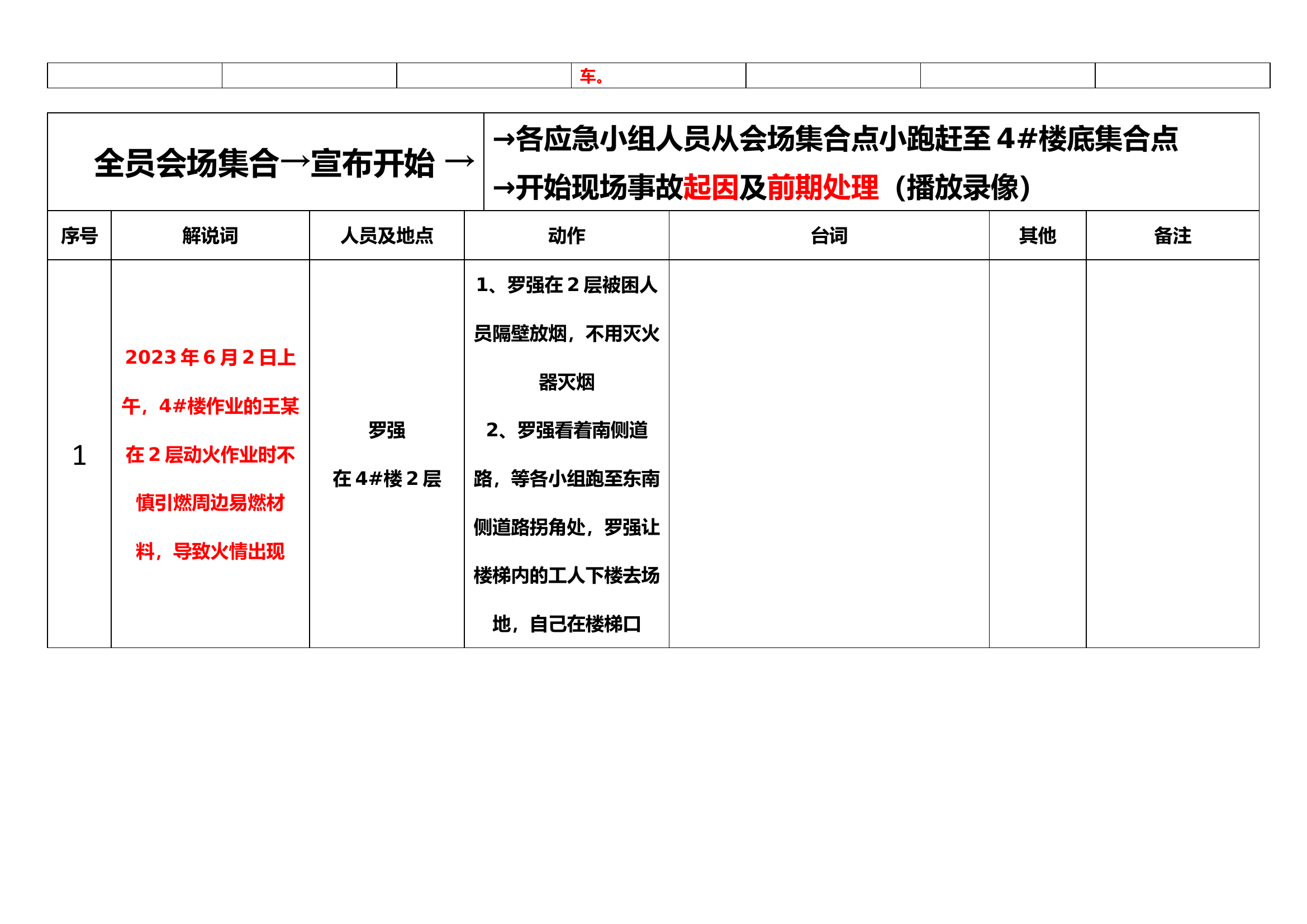The width and height of the screenshot is (1307, 924).
Task: Select the row number 1 cell
Action: point(80,455)
